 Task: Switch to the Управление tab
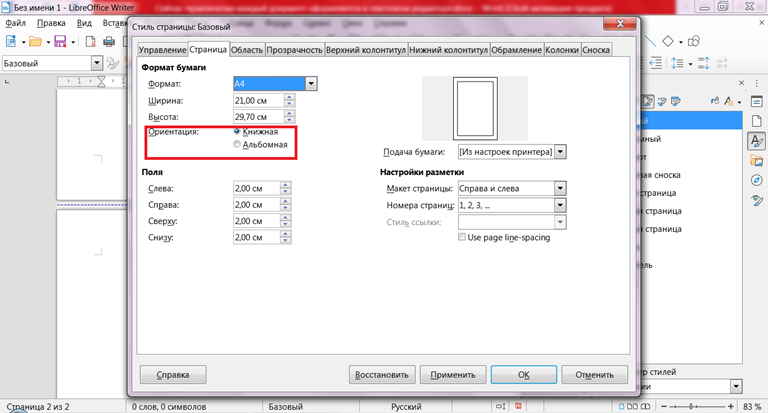(163, 50)
